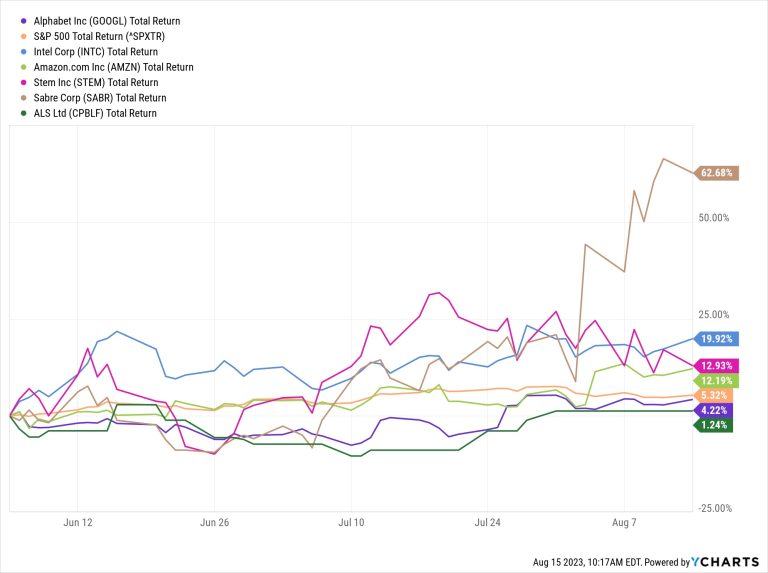The width and height of the screenshot is (768, 573).
Task: Select Amazon.com Inc (AMZN) Total Return legend label
Action: coord(113,67)
